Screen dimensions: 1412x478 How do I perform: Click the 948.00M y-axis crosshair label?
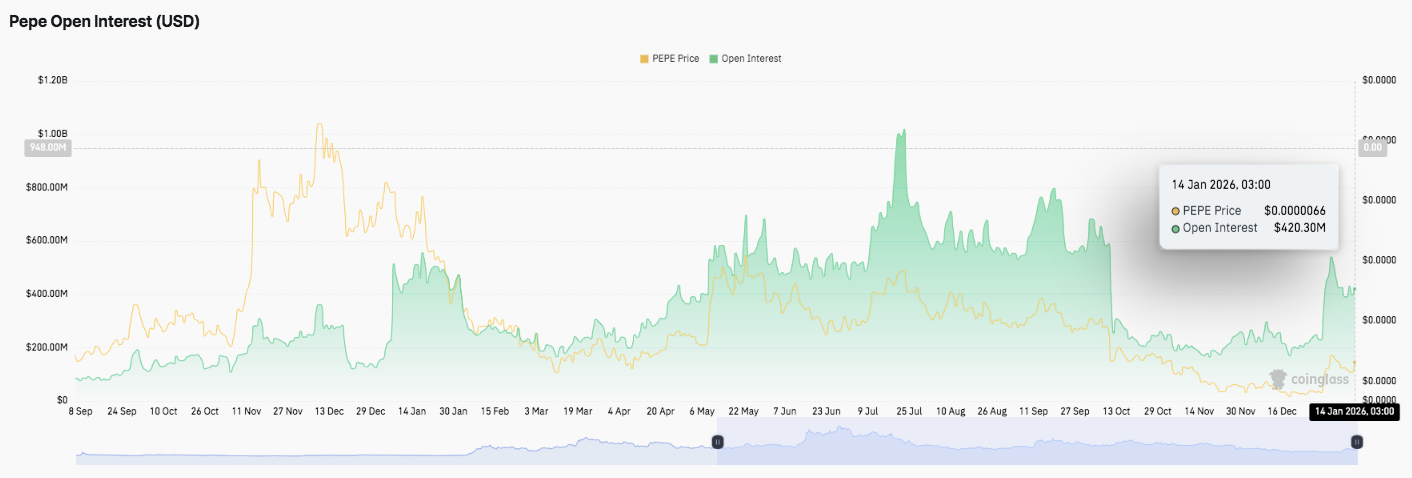[47, 148]
